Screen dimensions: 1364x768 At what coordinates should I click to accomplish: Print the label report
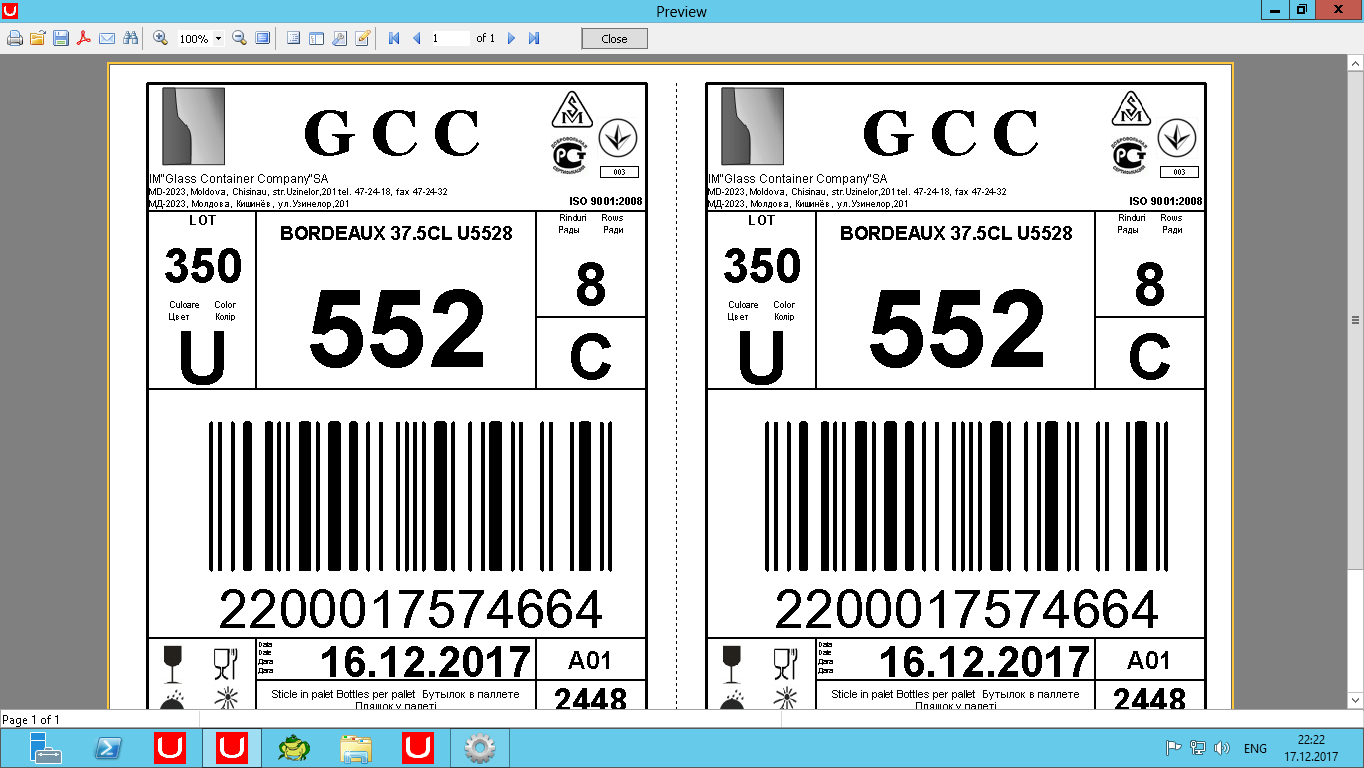click(15, 38)
